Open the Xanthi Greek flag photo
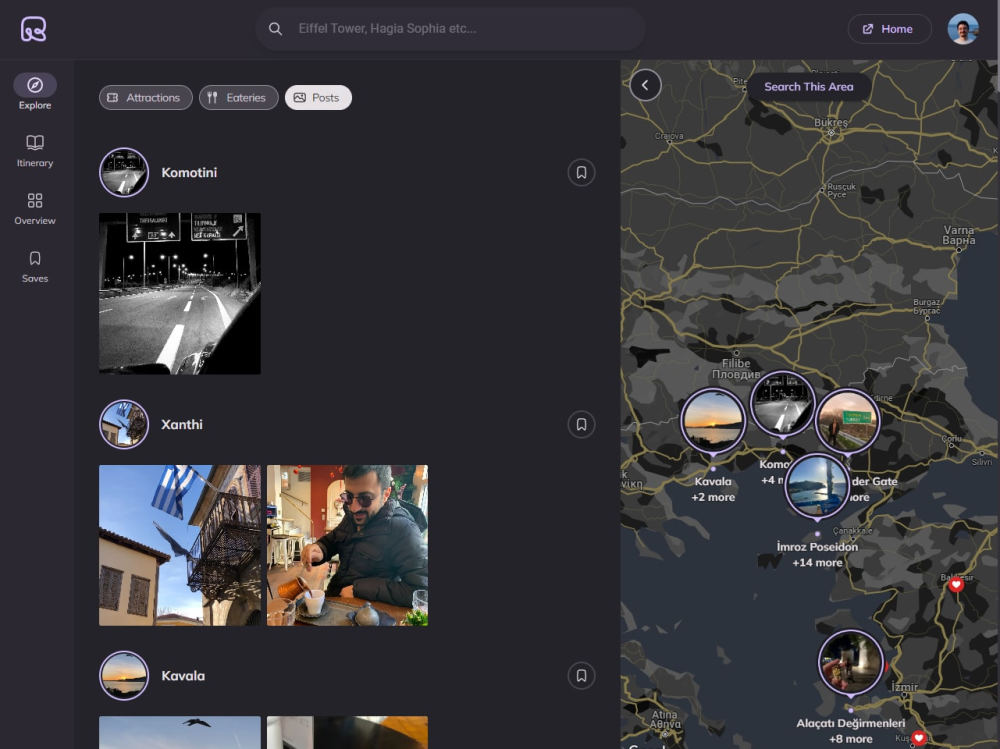 pyautogui.click(x=180, y=545)
